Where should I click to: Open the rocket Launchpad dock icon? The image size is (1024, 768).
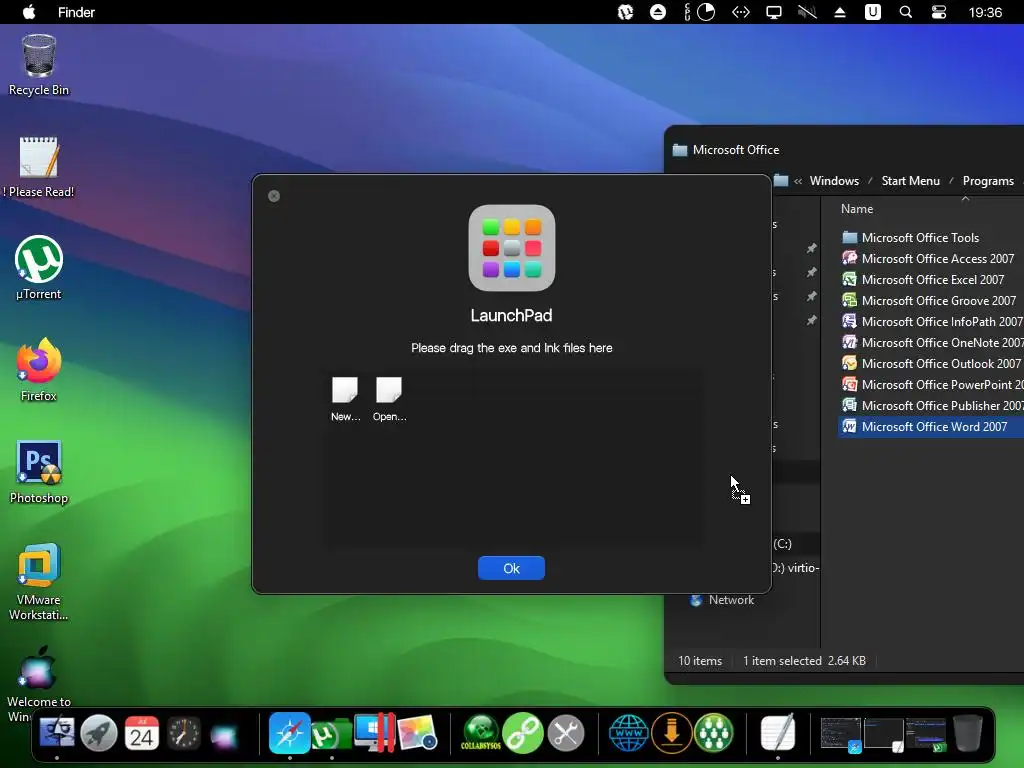click(x=99, y=733)
